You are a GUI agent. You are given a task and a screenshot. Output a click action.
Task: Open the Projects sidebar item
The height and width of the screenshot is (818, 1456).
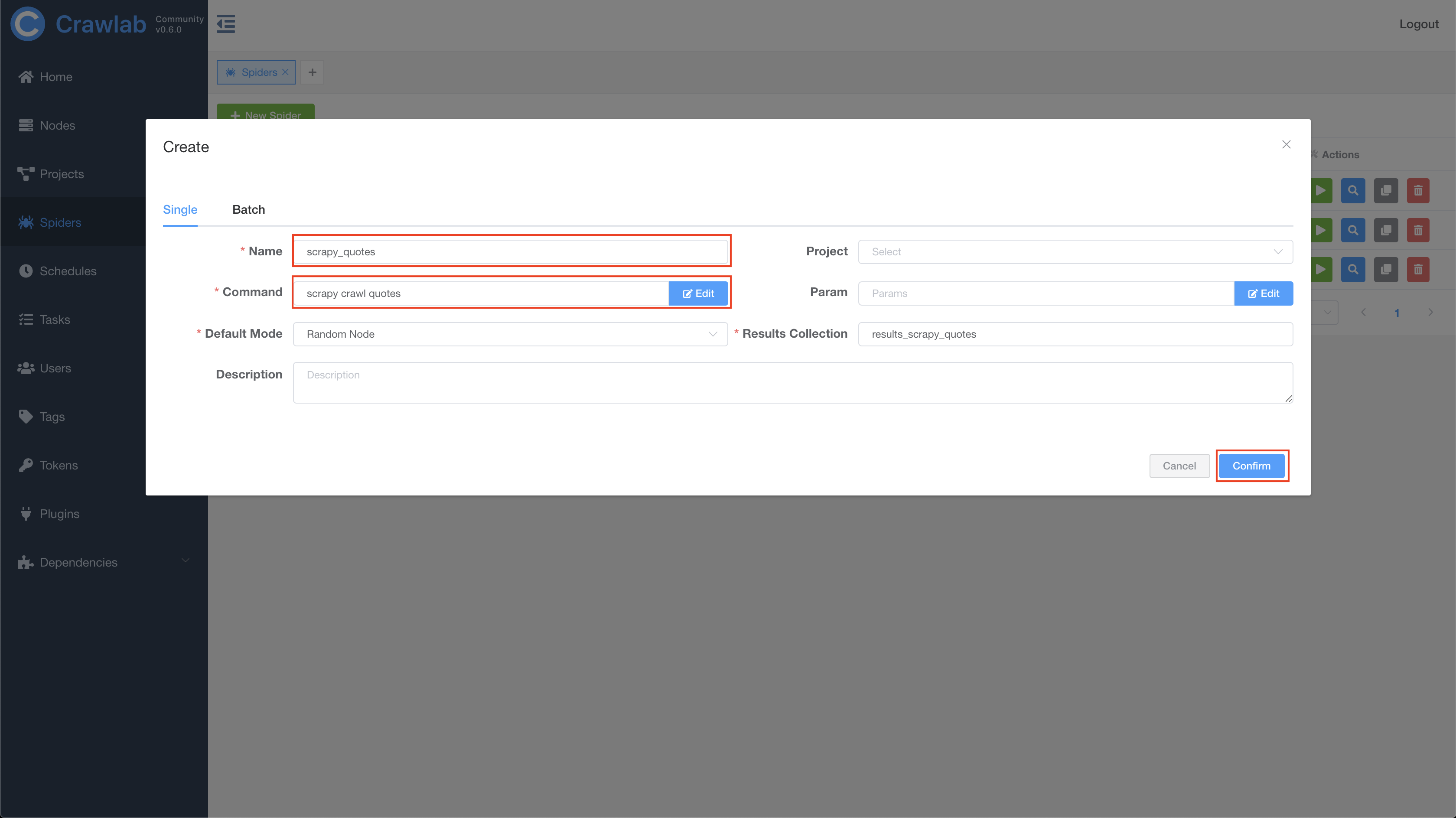pyautogui.click(x=104, y=174)
